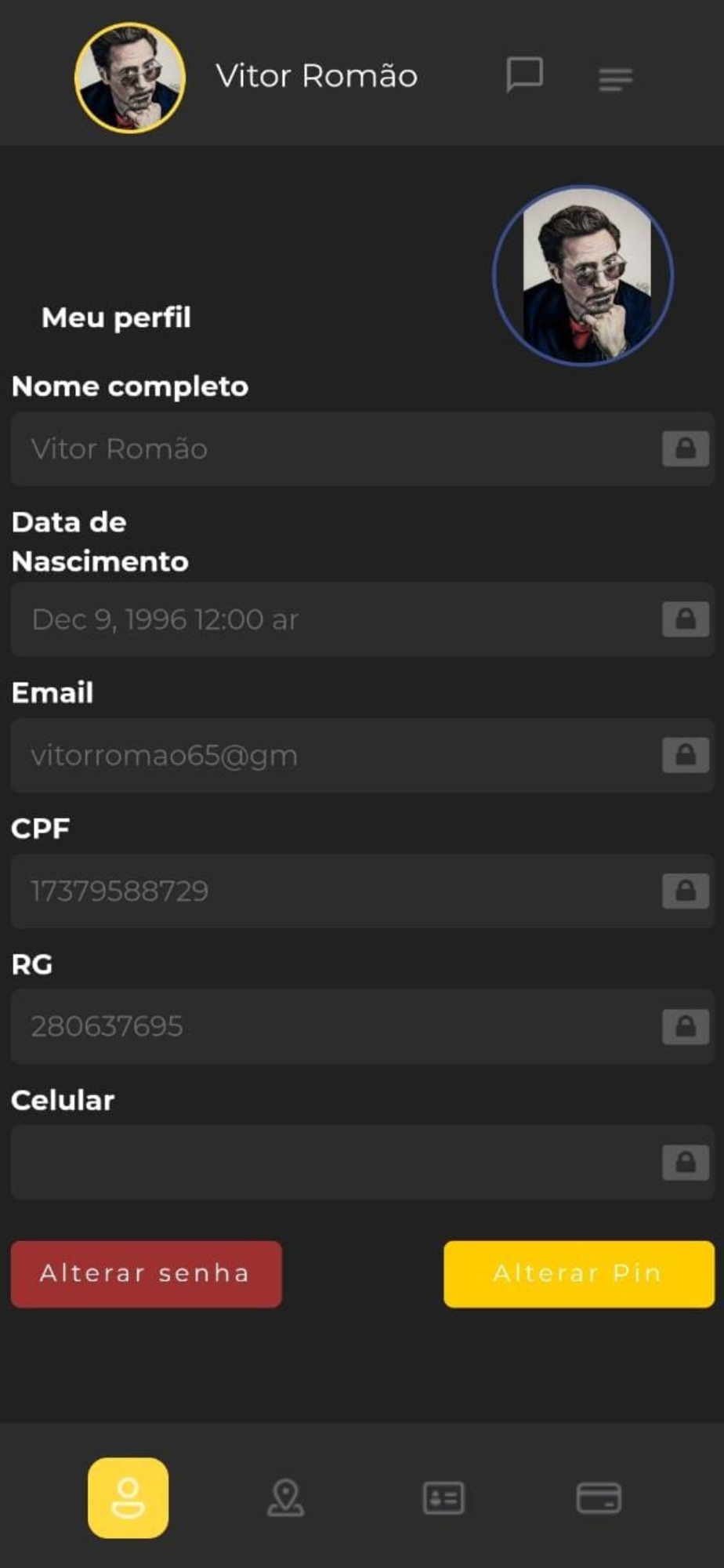This screenshot has height=1568, width=724.
Task: Open the chat messages icon
Action: (x=524, y=75)
